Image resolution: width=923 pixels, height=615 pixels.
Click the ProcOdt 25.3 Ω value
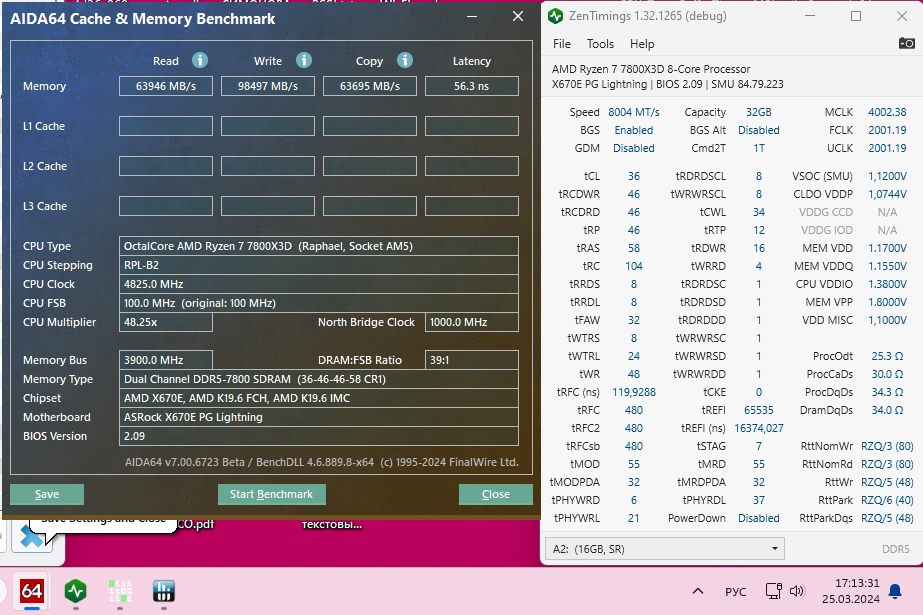click(x=887, y=356)
